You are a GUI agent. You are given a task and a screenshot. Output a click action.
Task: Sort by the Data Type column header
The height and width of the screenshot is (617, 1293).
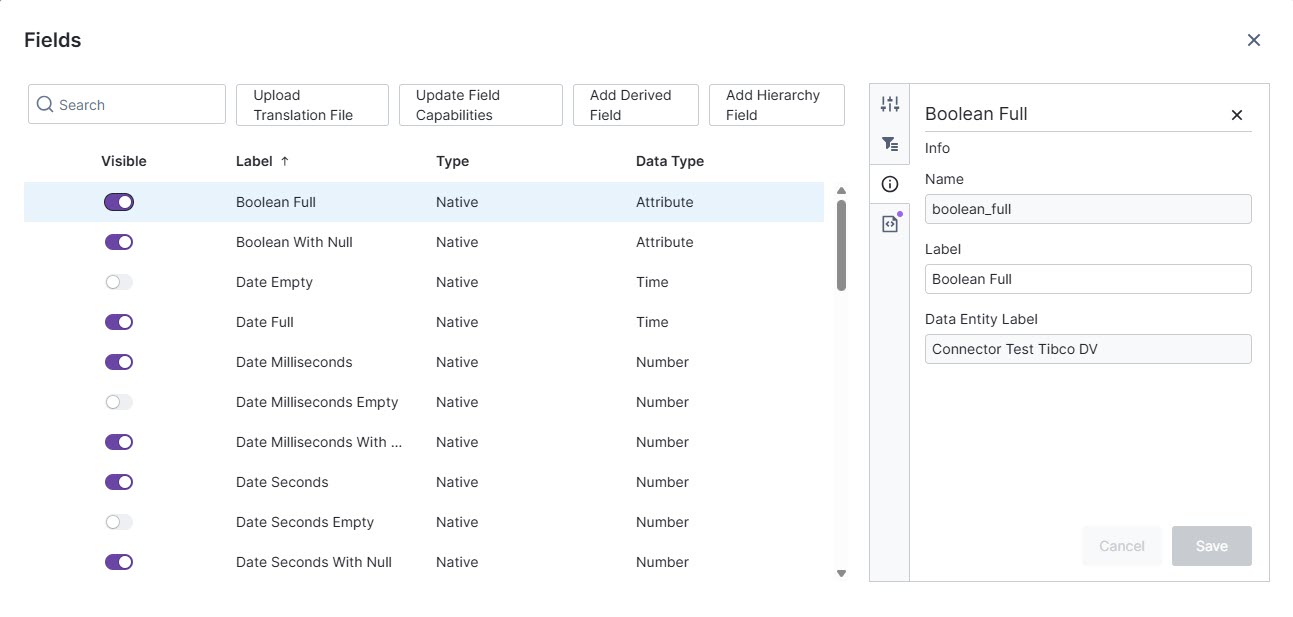tap(670, 161)
